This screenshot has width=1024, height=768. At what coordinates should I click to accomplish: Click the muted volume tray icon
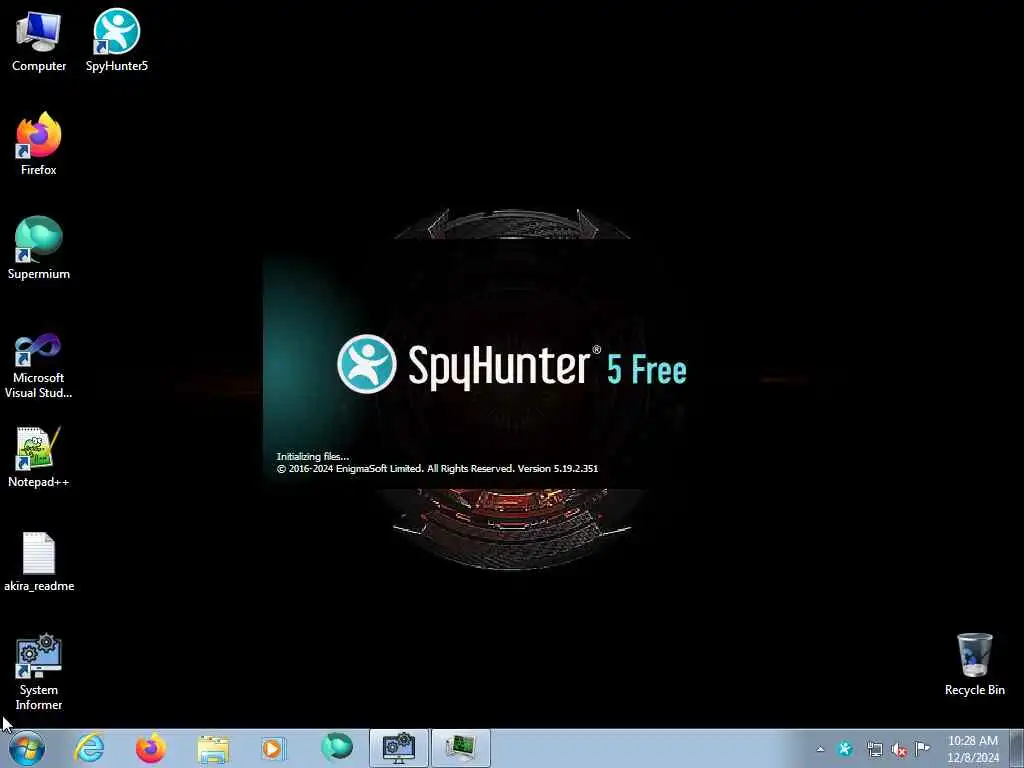[x=899, y=749]
